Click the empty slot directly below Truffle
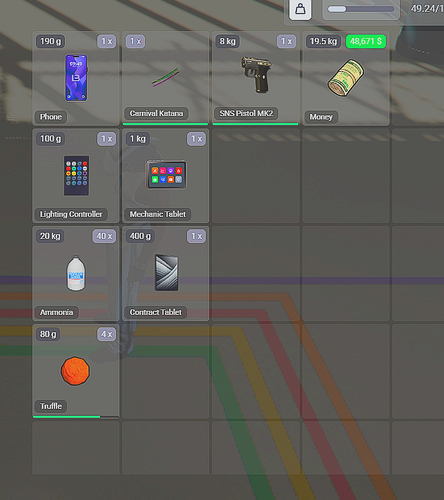 click(76, 448)
